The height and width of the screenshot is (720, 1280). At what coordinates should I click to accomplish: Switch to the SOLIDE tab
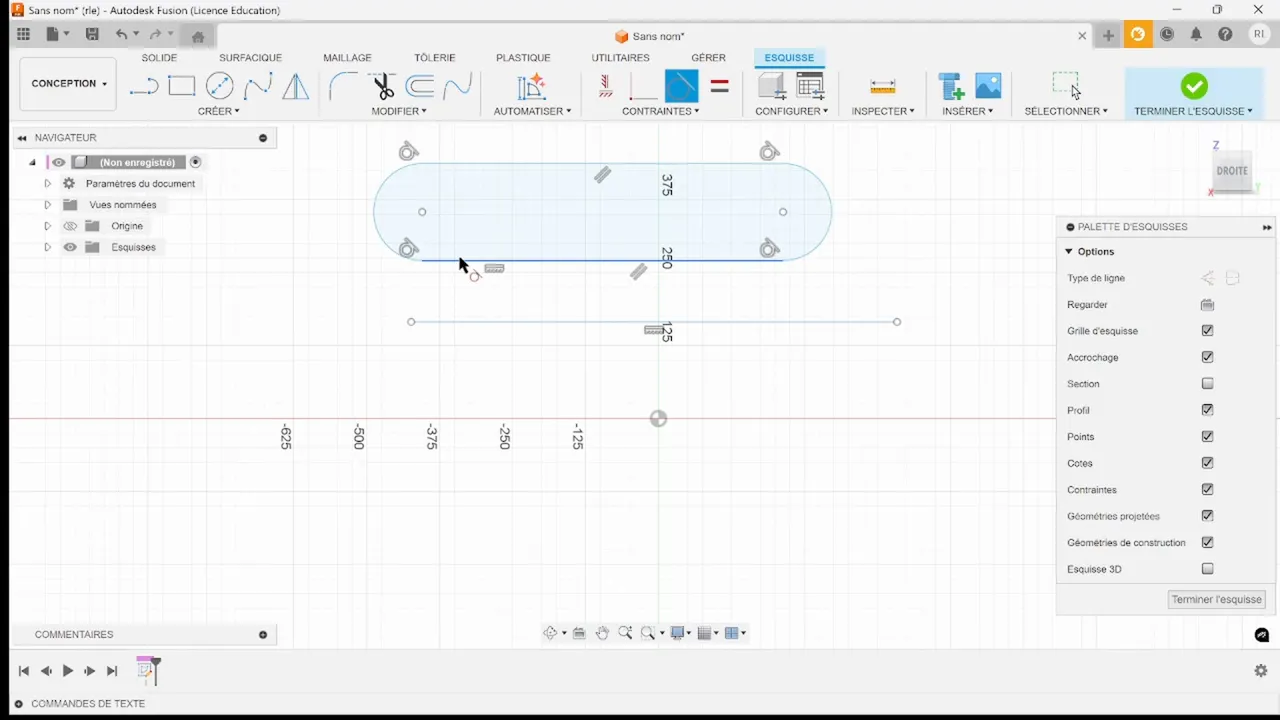(159, 58)
